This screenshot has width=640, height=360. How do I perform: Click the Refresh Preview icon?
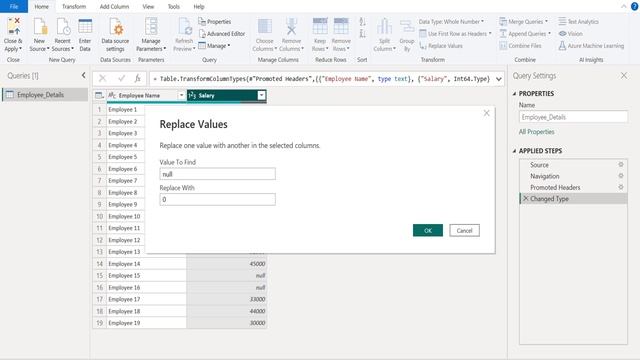point(184,27)
